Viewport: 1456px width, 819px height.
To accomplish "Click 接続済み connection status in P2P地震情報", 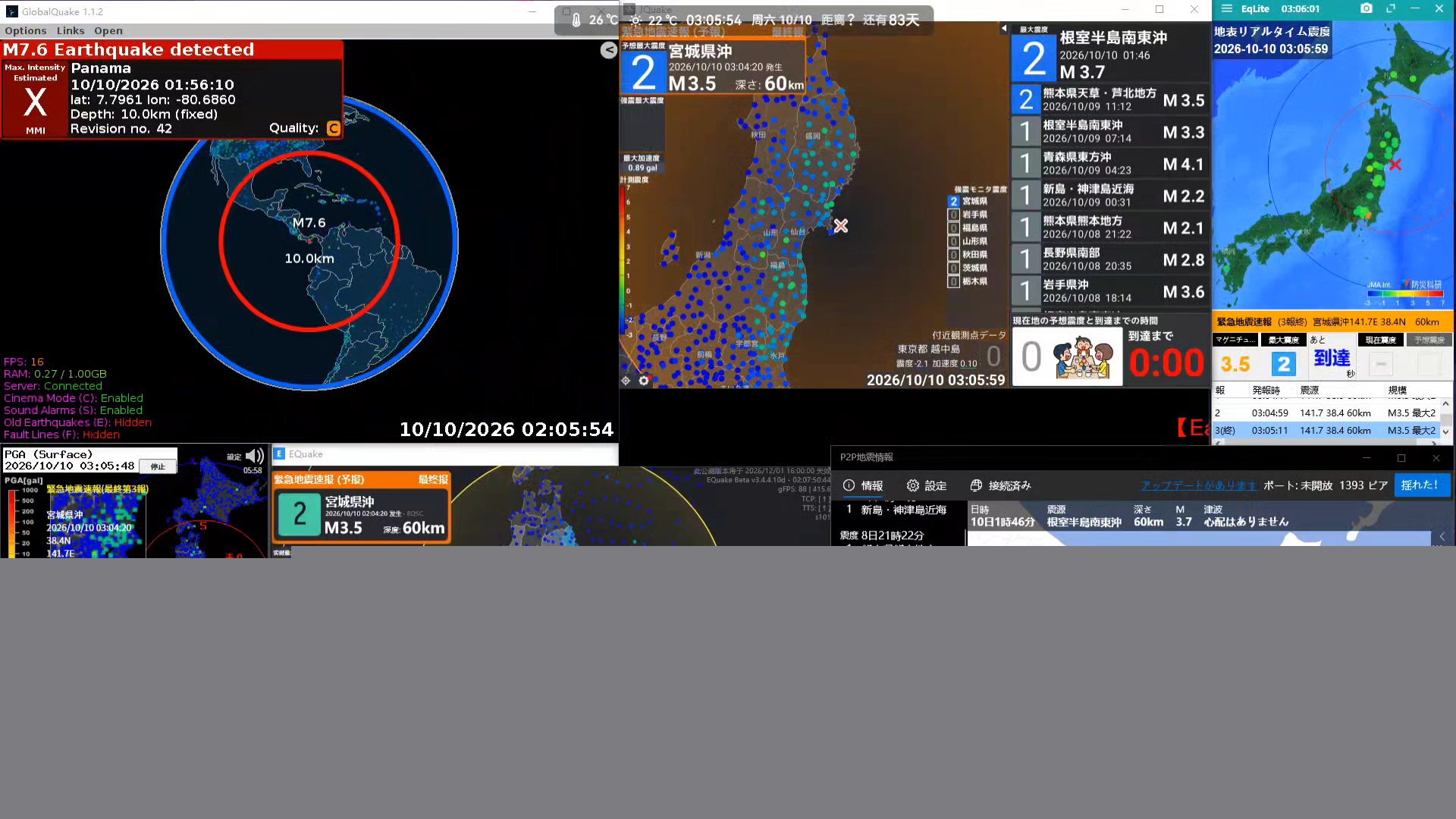I will 1000,485.
